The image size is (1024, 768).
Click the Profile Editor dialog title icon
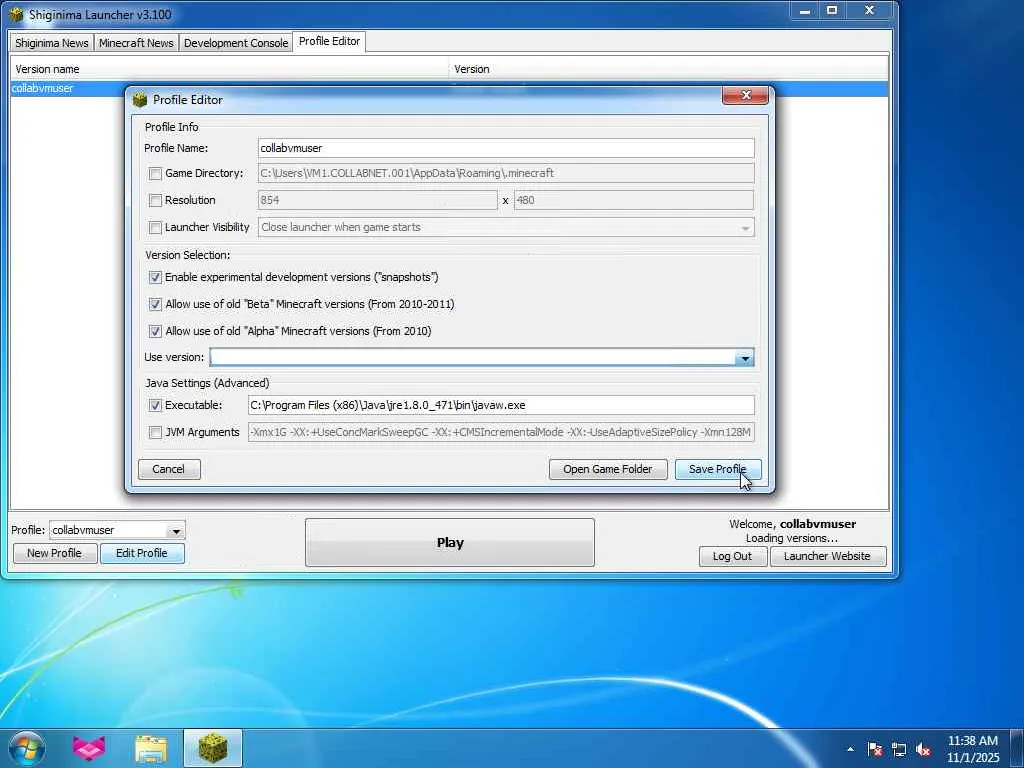pyautogui.click(x=140, y=100)
